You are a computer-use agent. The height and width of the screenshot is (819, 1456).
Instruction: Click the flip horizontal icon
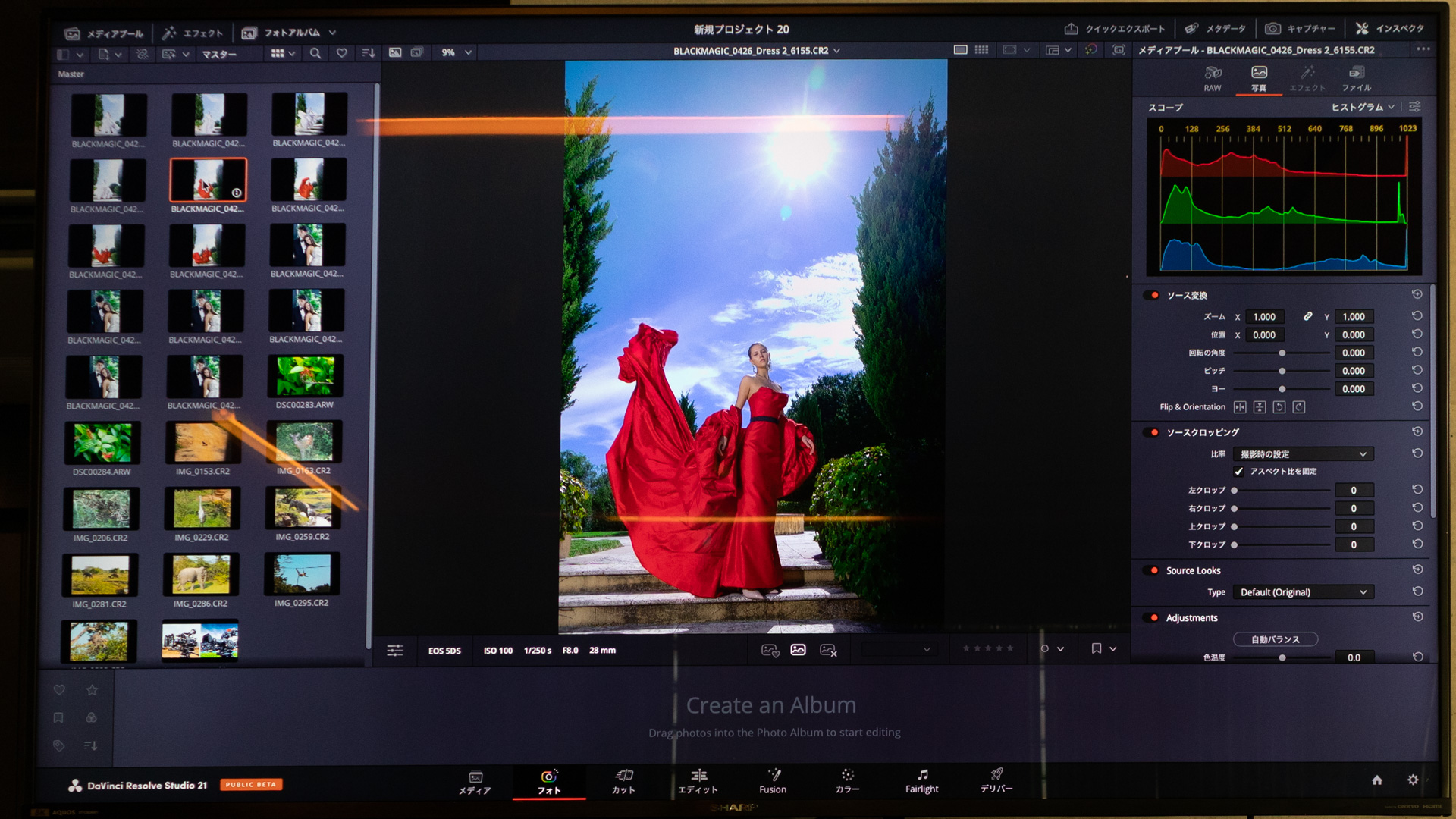pos(1240,407)
